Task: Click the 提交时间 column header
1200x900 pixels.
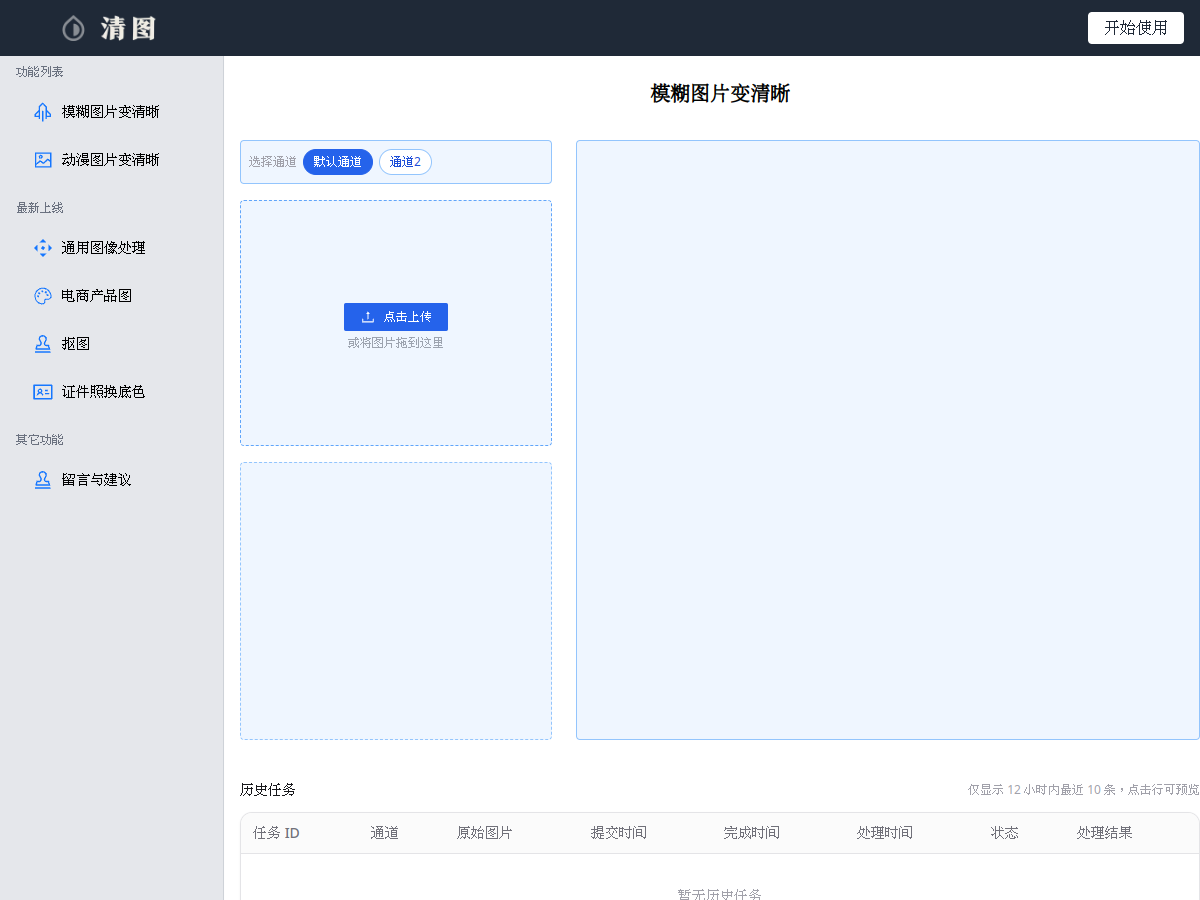Action: pos(619,833)
